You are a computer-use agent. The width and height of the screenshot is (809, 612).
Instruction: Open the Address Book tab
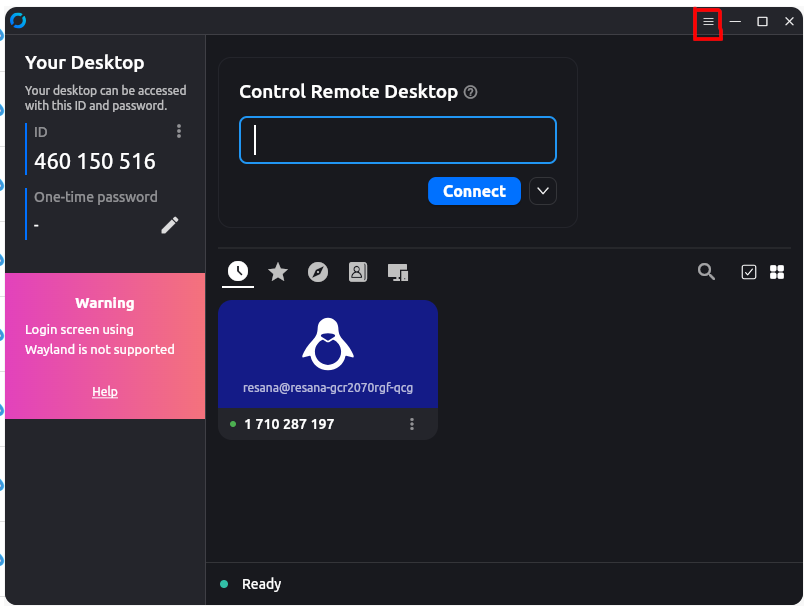357,272
